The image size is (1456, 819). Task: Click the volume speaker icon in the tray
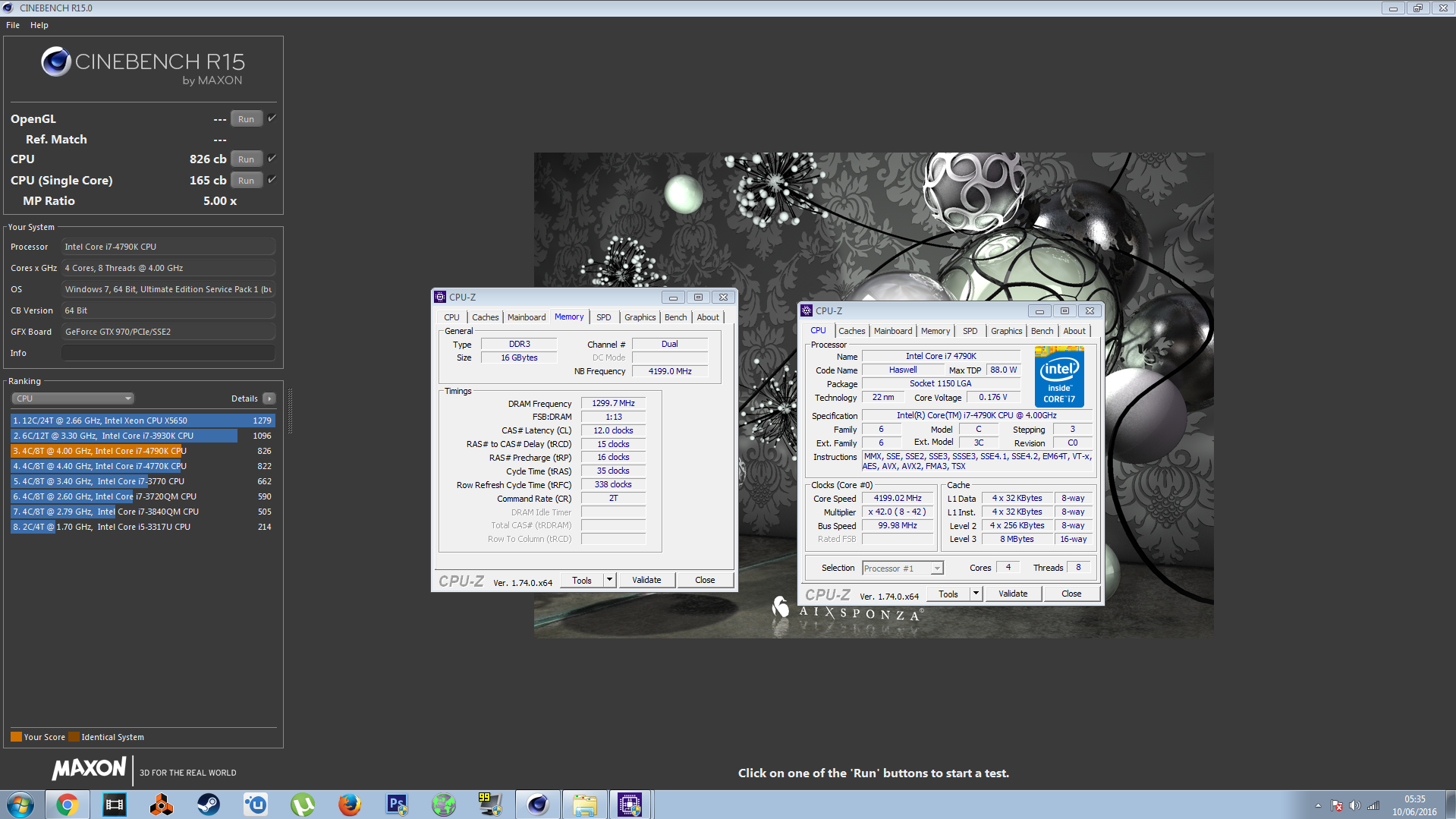coord(1355,805)
